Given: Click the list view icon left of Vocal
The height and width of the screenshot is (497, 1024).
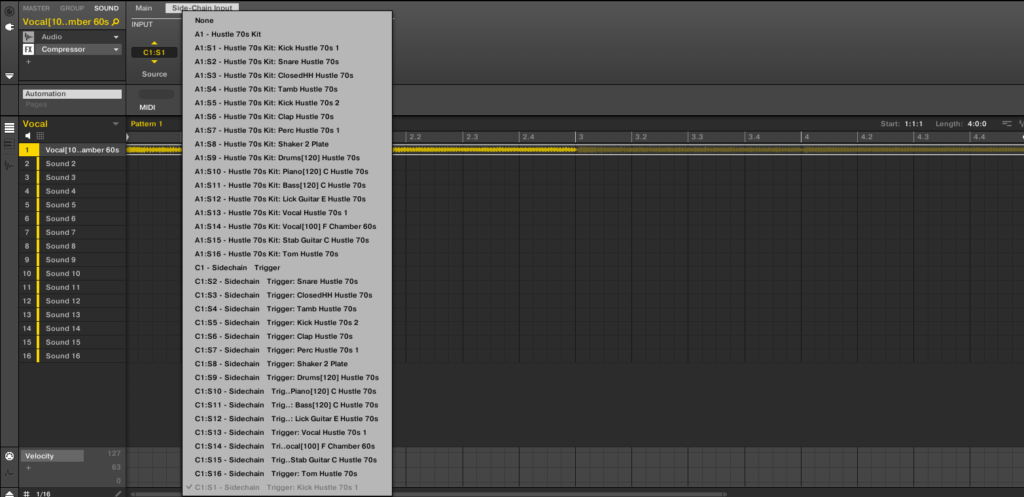Looking at the screenshot, I should click(x=9, y=127).
